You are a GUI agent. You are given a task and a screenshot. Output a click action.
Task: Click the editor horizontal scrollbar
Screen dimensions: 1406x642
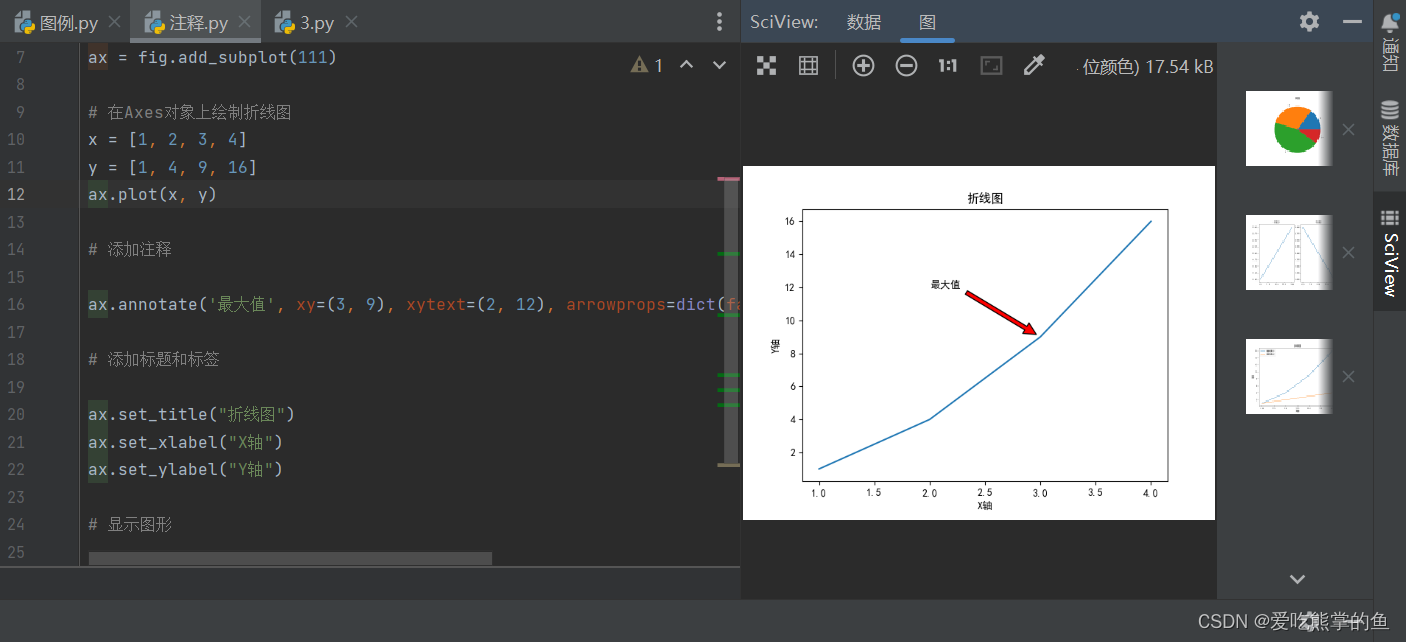[x=290, y=558]
